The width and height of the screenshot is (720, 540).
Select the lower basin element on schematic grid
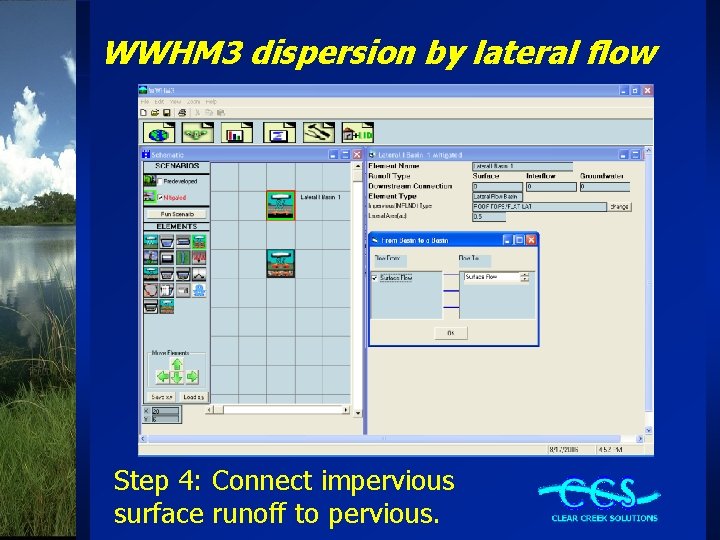281,264
